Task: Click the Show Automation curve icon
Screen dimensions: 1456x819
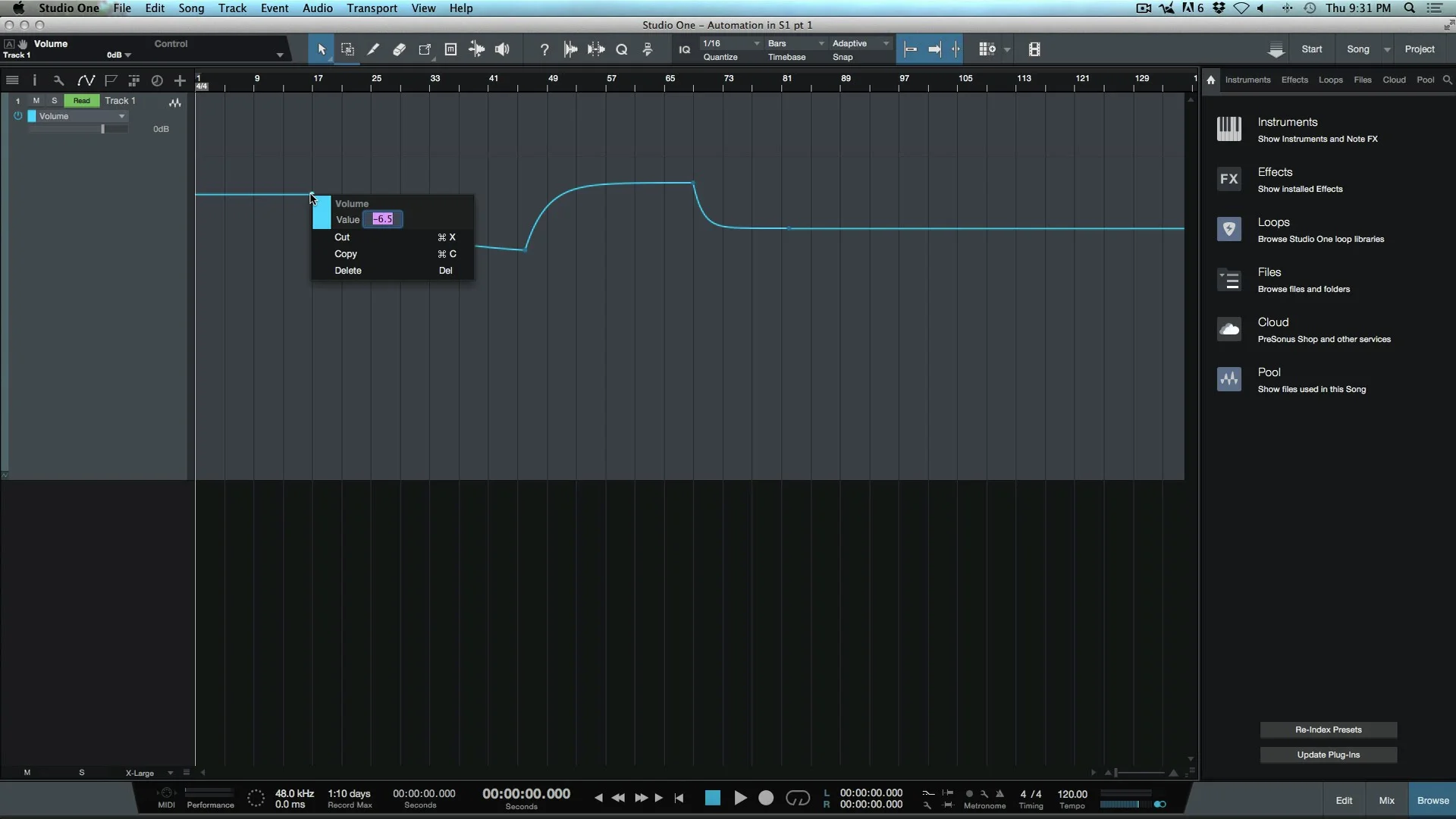Action: (x=86, y=80)
